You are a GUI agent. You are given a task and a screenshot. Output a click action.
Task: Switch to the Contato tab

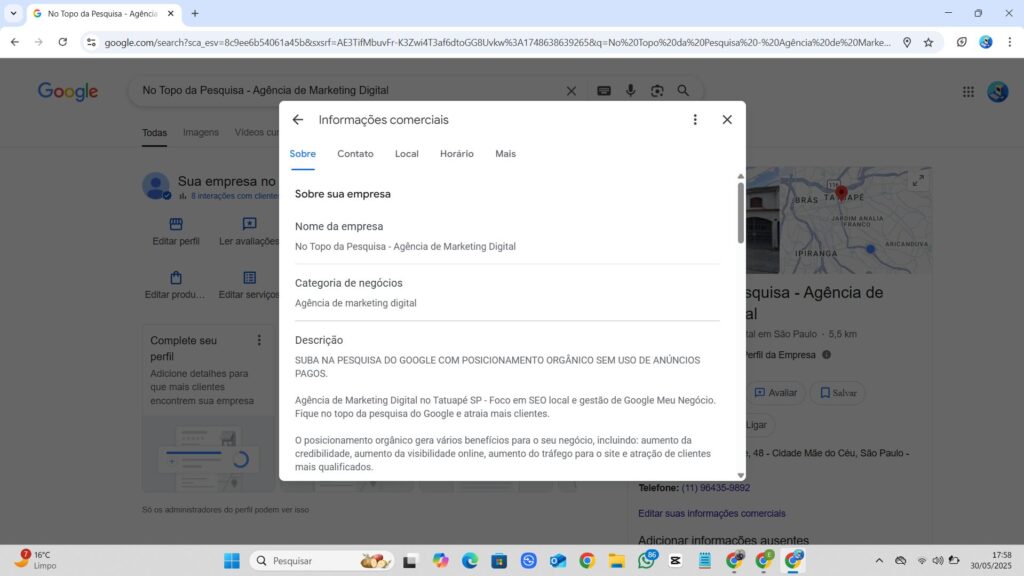click(355, 154)
